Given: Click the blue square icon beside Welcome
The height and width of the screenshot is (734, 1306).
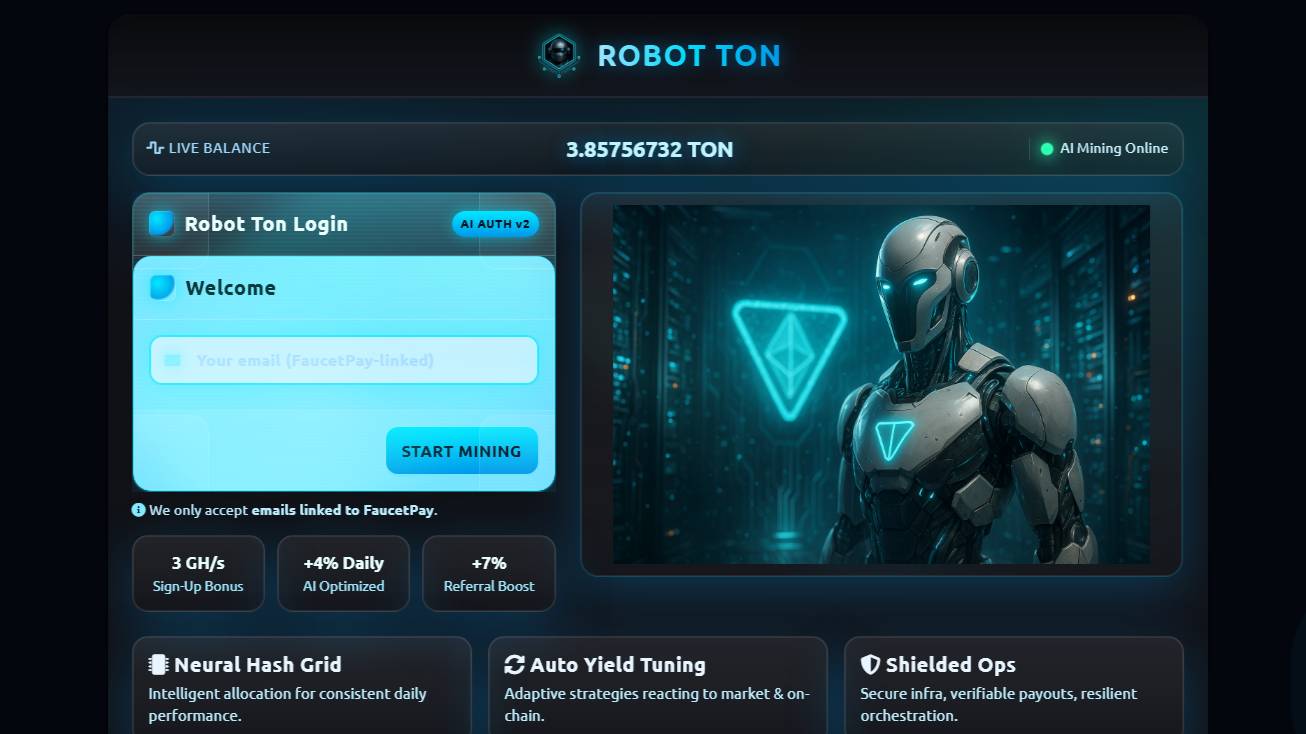Looking at the screenshot, I should (x=162, y=287).
